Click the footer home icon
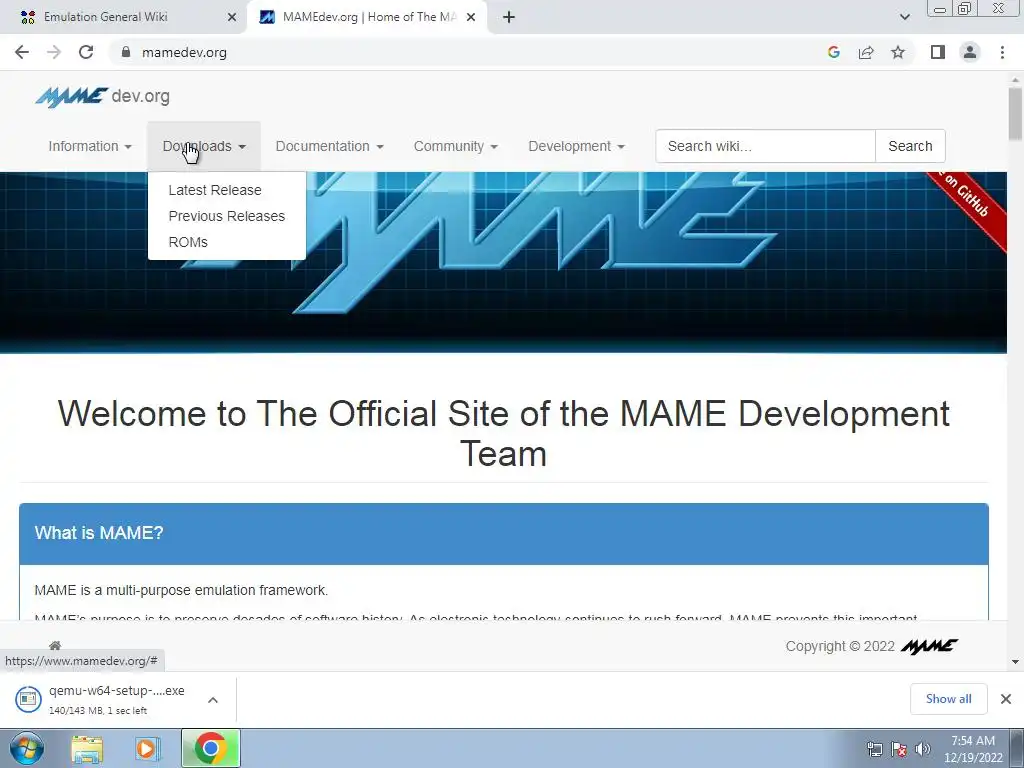The image size is (1024, 768). click(x=55, y=646)
